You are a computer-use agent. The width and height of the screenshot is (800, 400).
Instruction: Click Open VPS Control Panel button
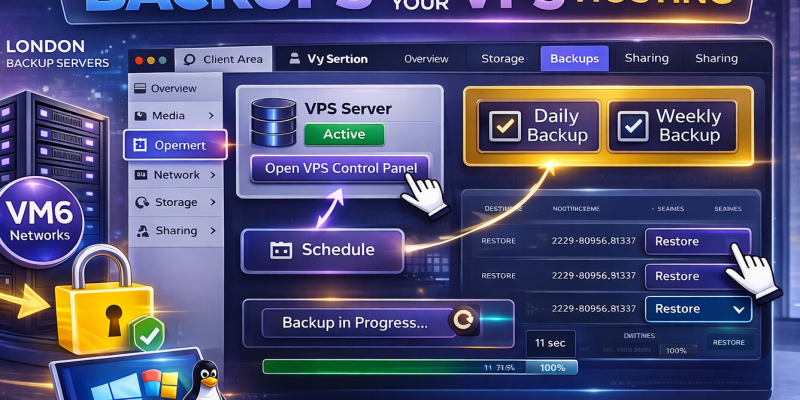click(x=340, y=168)
